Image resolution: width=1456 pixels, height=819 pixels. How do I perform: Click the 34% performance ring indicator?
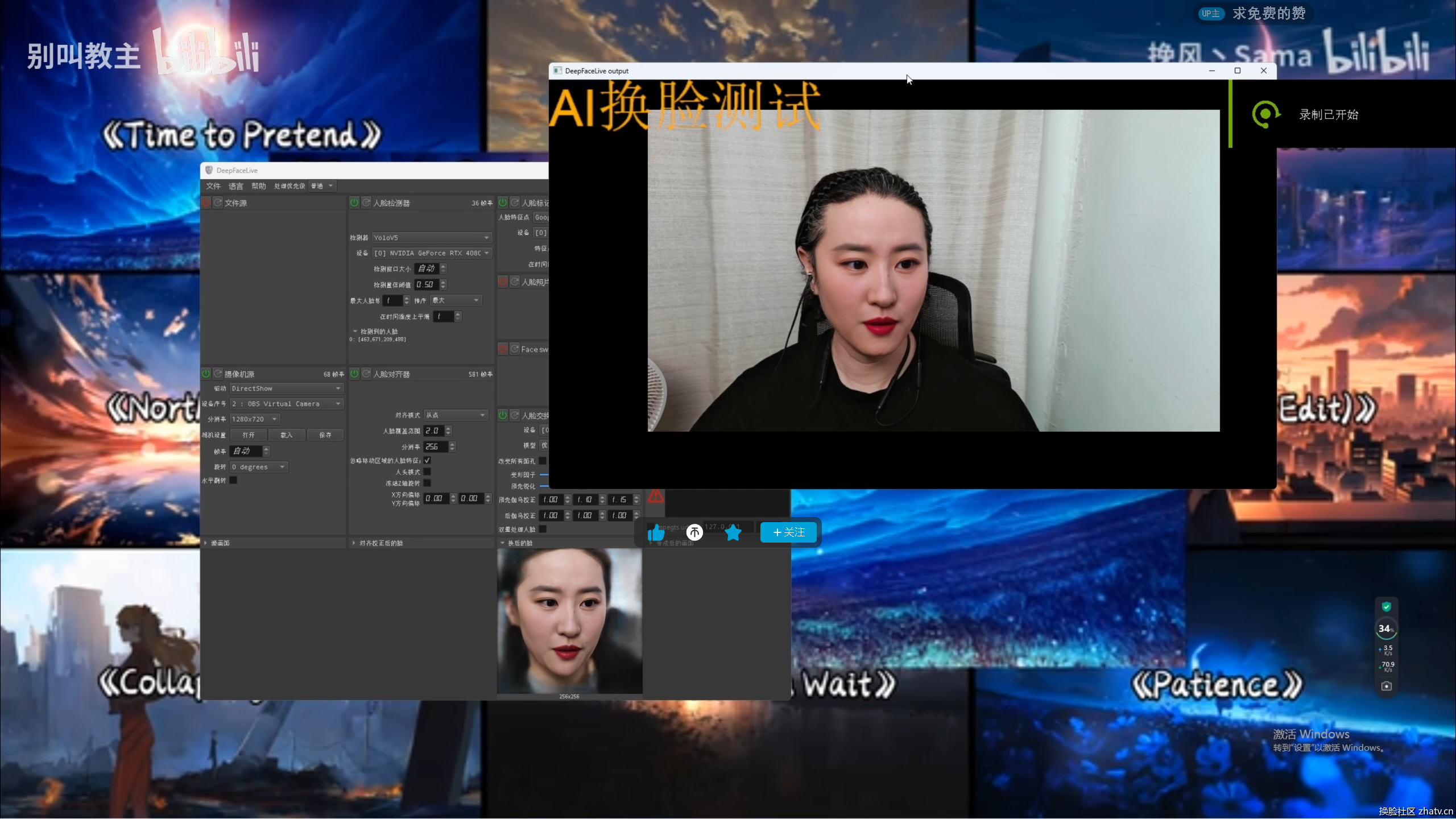[x=1386, y=628]
